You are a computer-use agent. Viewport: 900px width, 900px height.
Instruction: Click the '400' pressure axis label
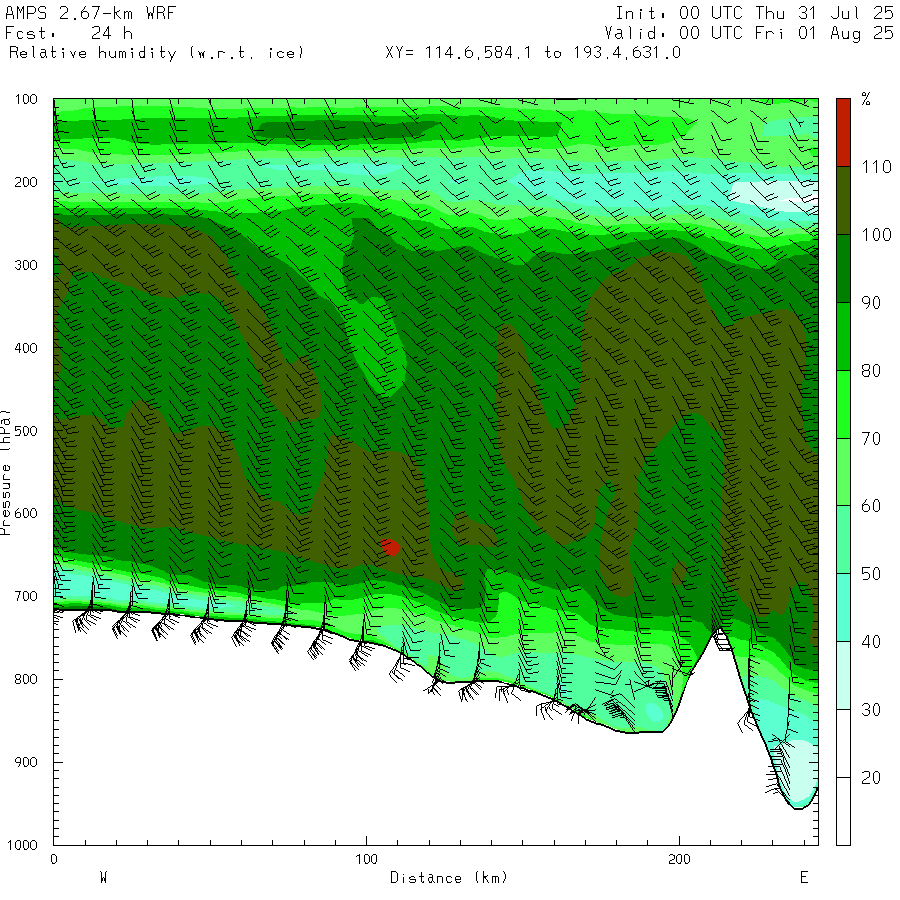tap(26, 348)
